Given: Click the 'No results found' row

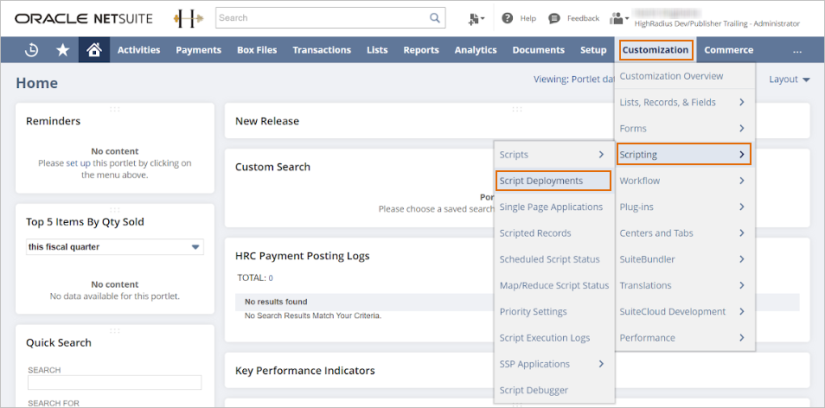Looking at the screenshot, I should pyautogui.click(x=517, y=302).
